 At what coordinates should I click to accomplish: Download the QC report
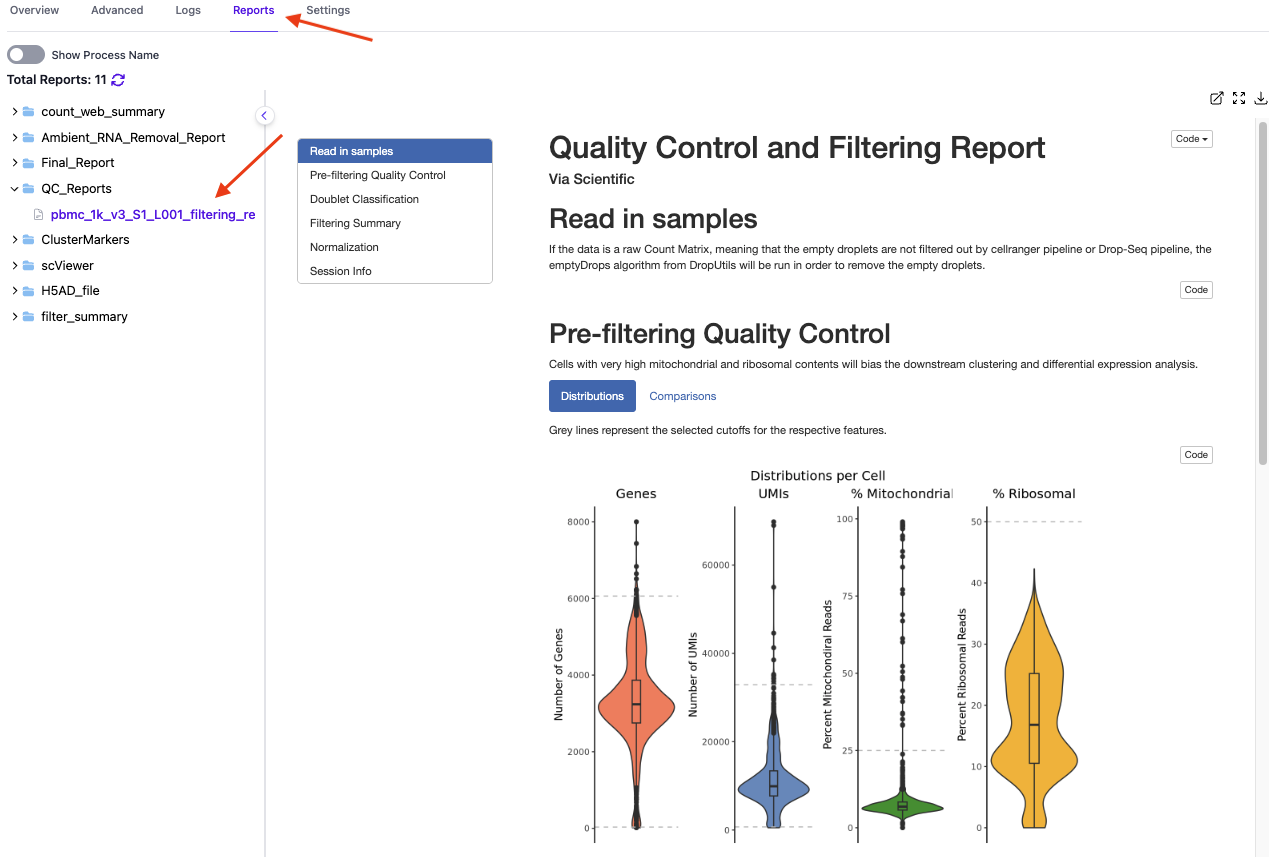pos(1261,98)
